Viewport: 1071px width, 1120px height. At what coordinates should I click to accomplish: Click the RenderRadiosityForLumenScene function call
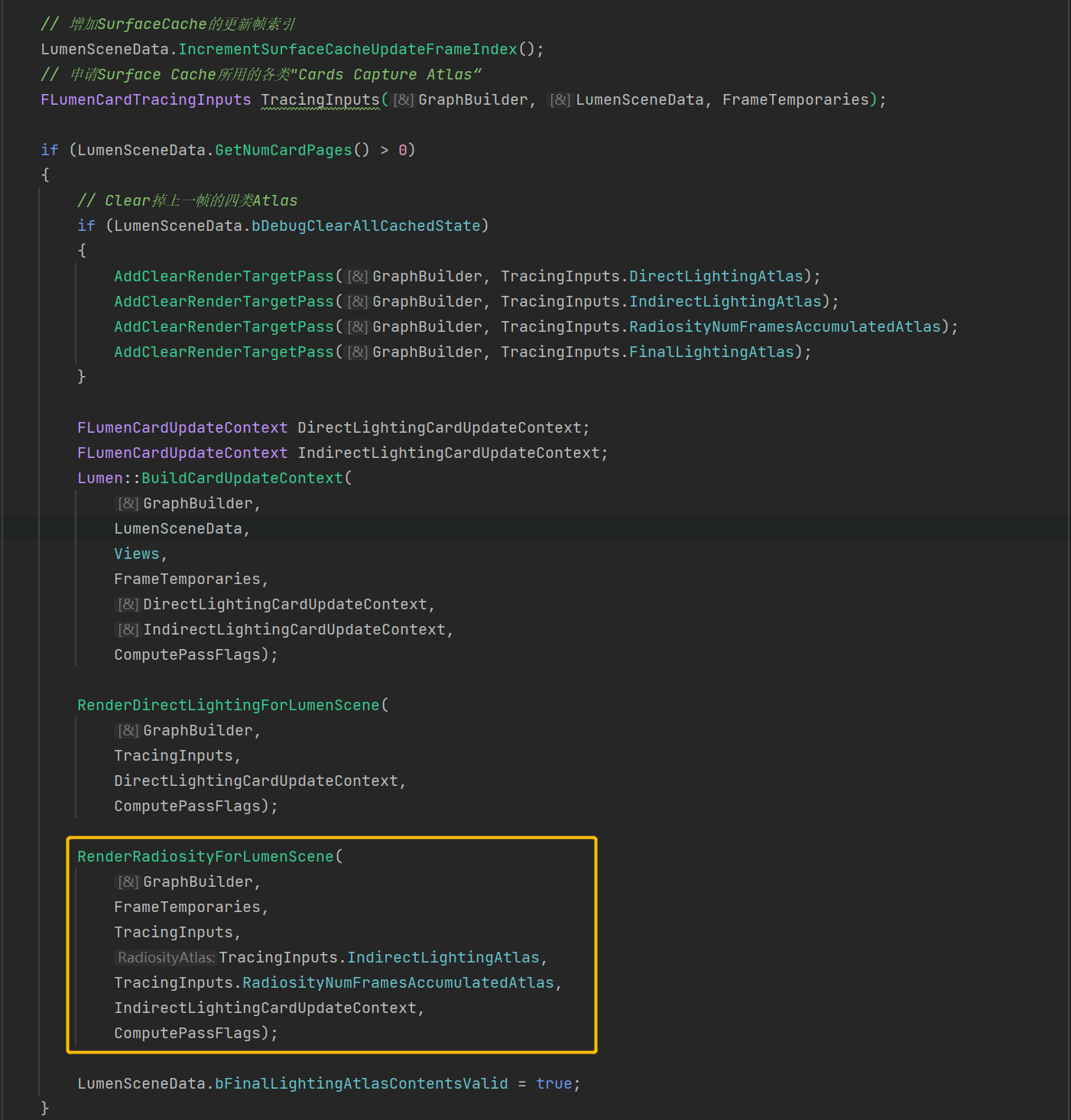click(x=205, y=857)
